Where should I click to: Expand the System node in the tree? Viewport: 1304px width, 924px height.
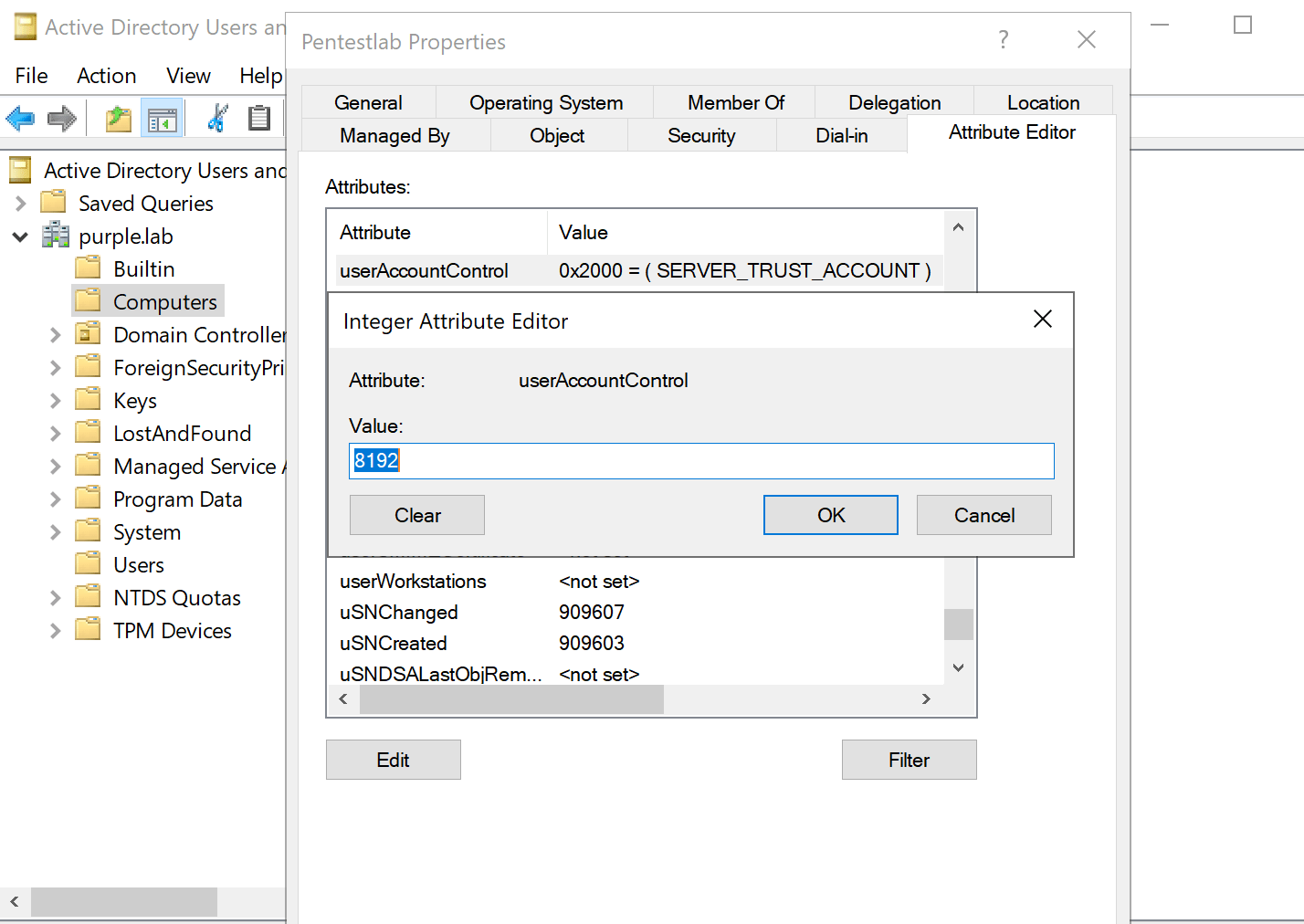[x=55, y=530]
